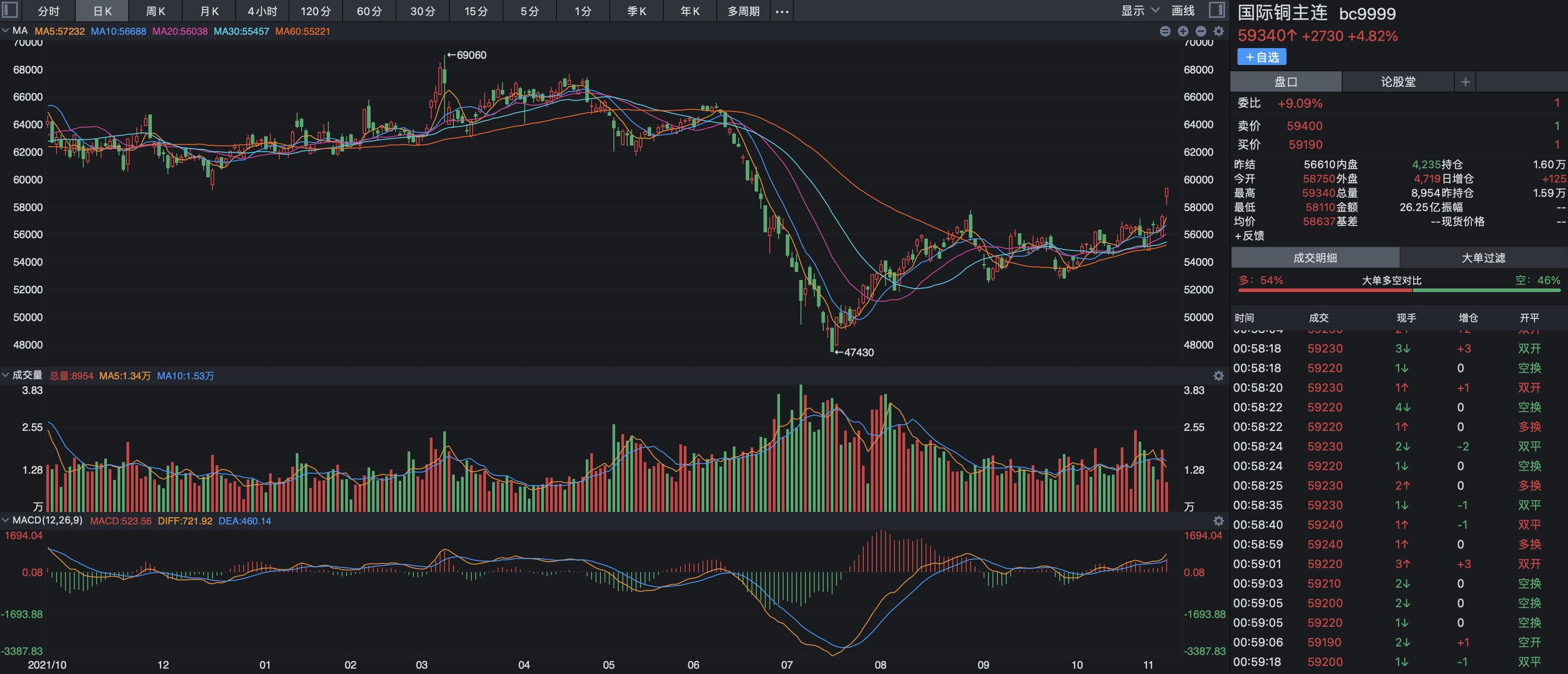Select the 大单过滤 large order filter tab

1483,257
